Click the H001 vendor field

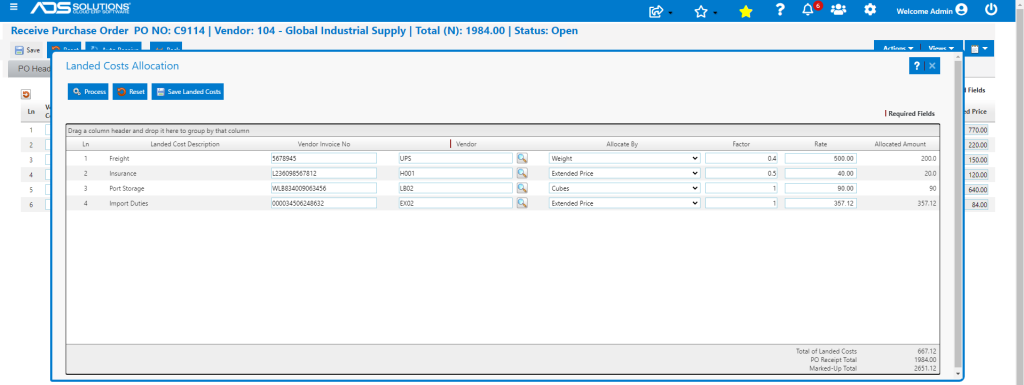tap(456, 173)
